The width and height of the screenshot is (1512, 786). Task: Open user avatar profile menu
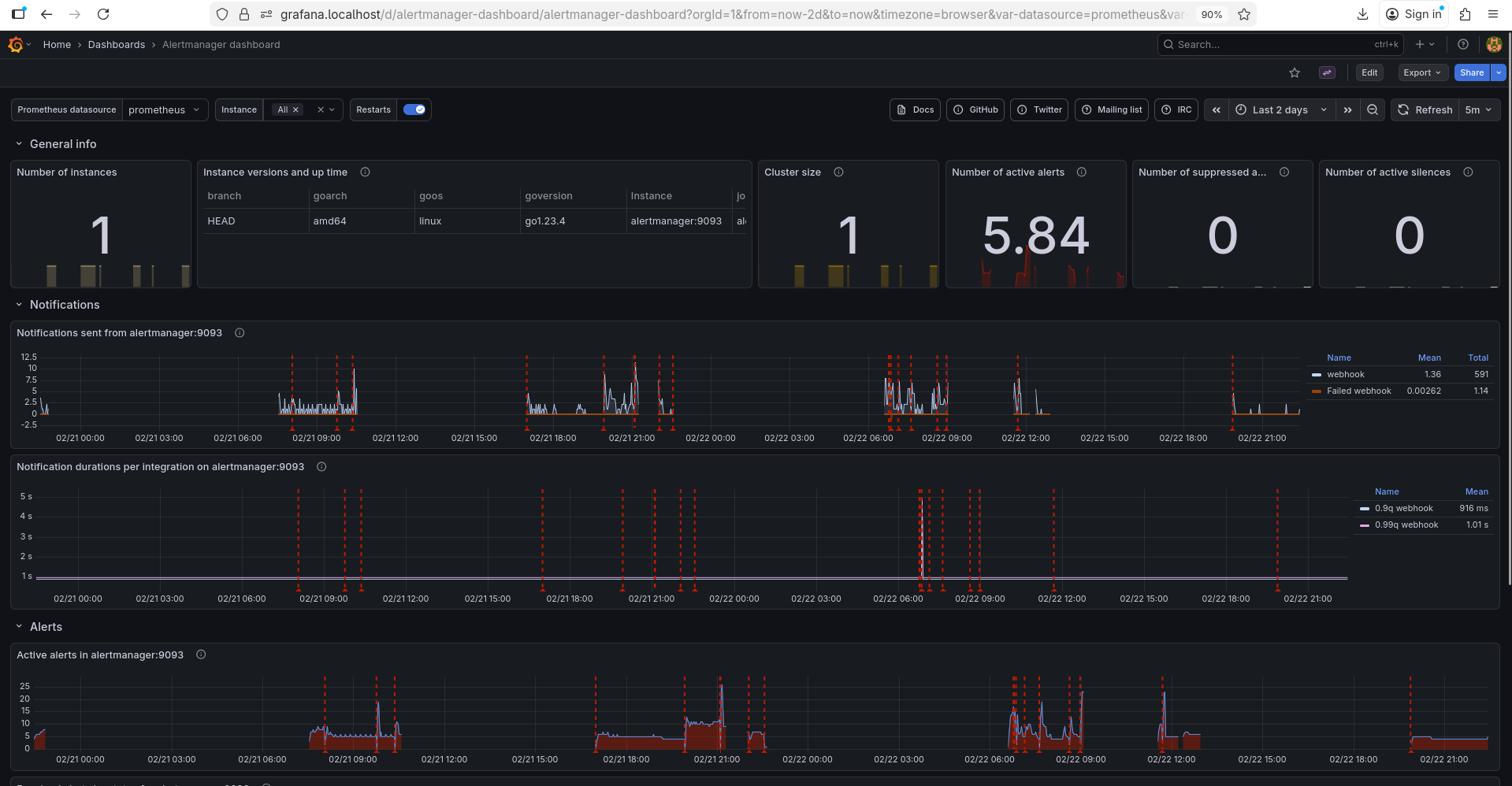[x=1494, y=45]
